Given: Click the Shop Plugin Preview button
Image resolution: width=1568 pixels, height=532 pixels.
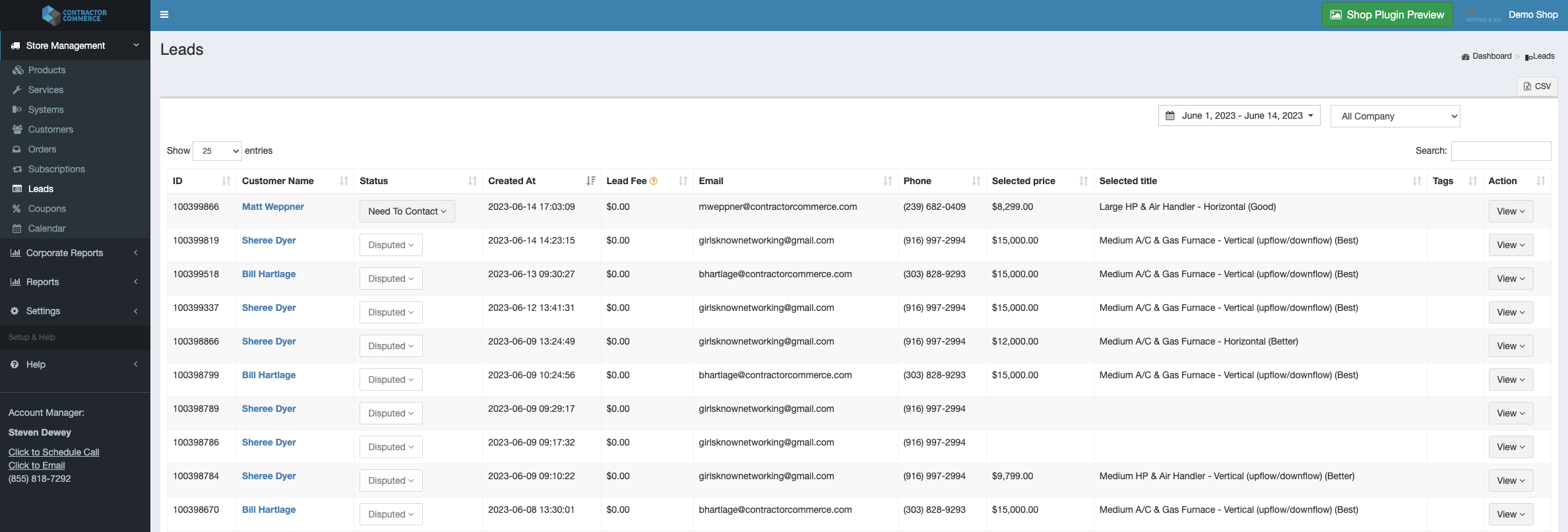Looking at the screenshot, I should pyautogui.click(x=1387, y=15).
